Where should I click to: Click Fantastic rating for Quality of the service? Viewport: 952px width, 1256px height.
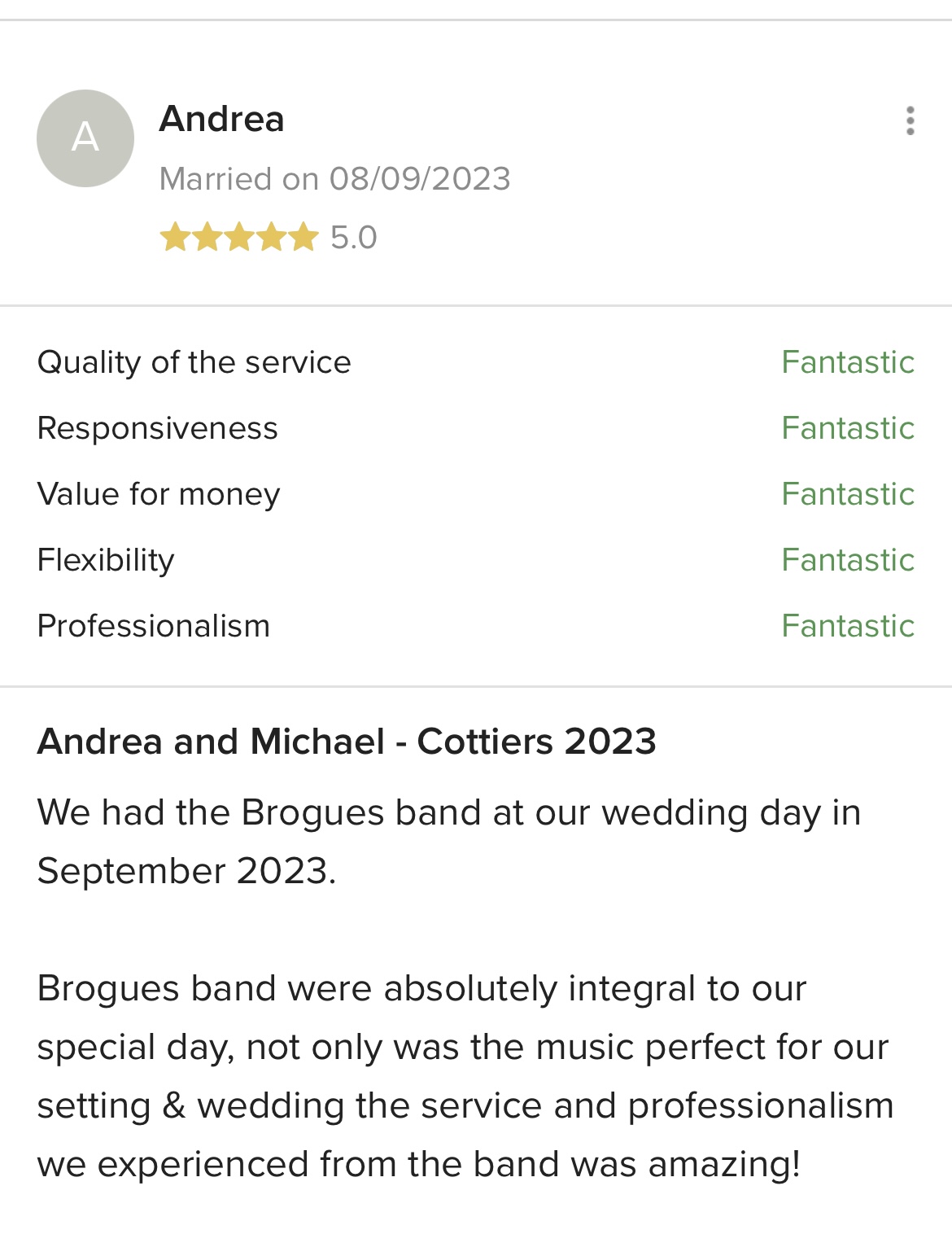(848, 362)
